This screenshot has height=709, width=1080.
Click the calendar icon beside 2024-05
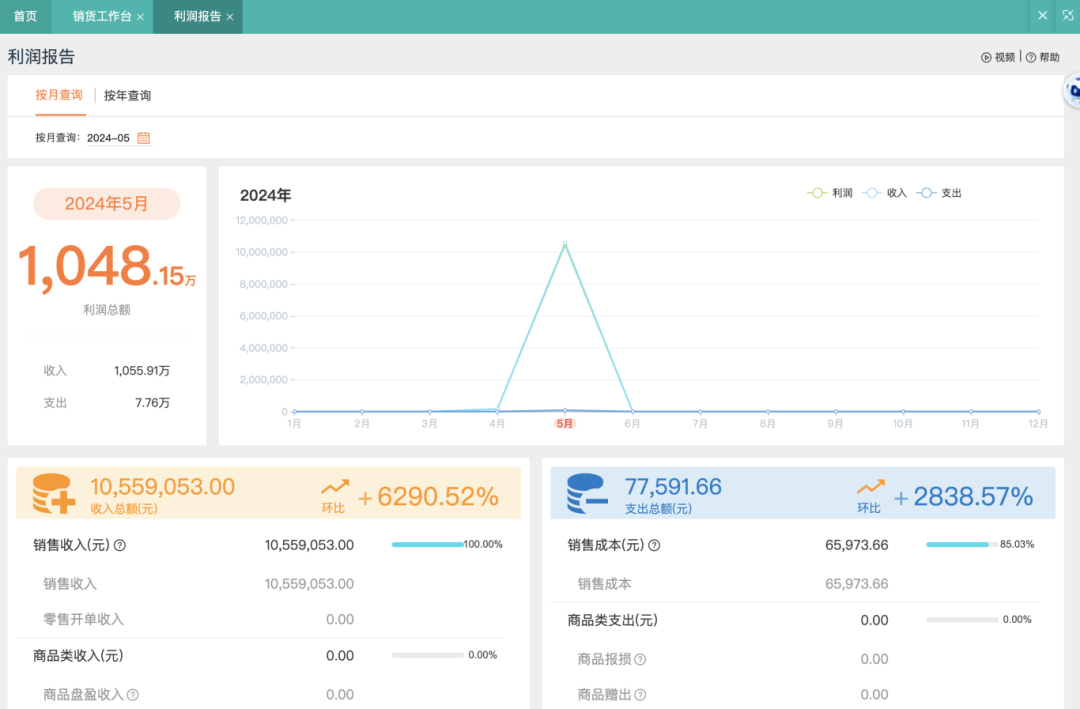[x=144, y=138]
